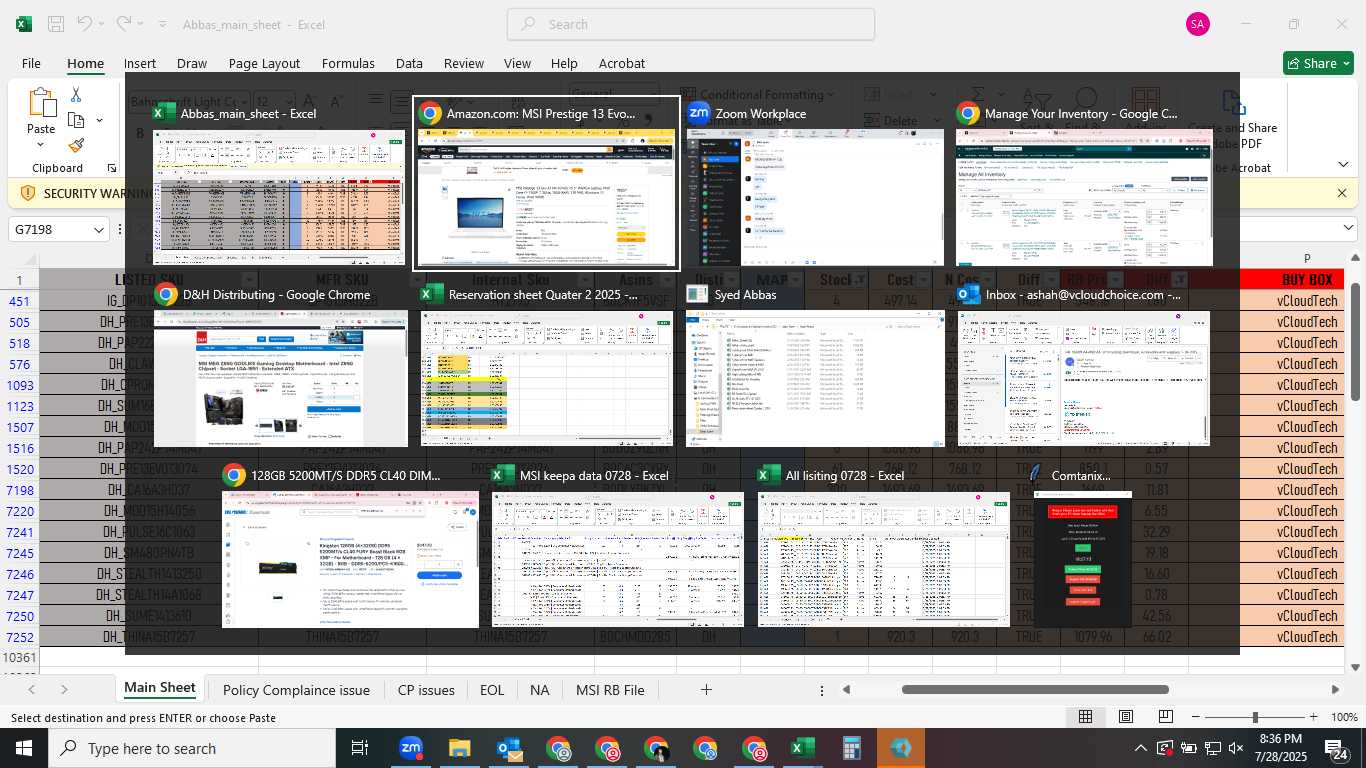Expand the formula bar chevron
The image size is (1366, 768).
[x=1348, y=229]
